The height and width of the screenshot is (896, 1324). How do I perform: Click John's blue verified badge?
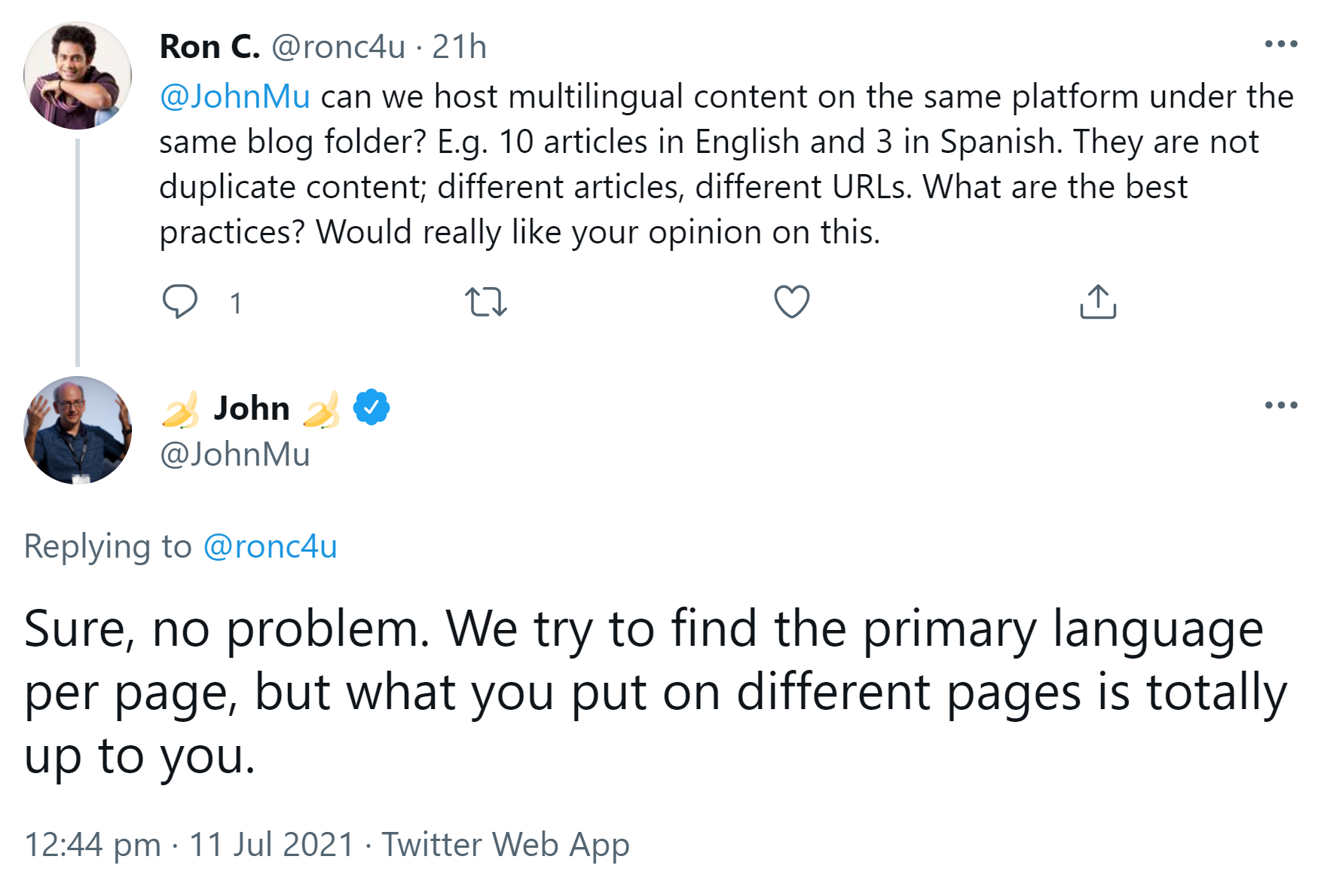pyautogui.click(x=372, y=408)
